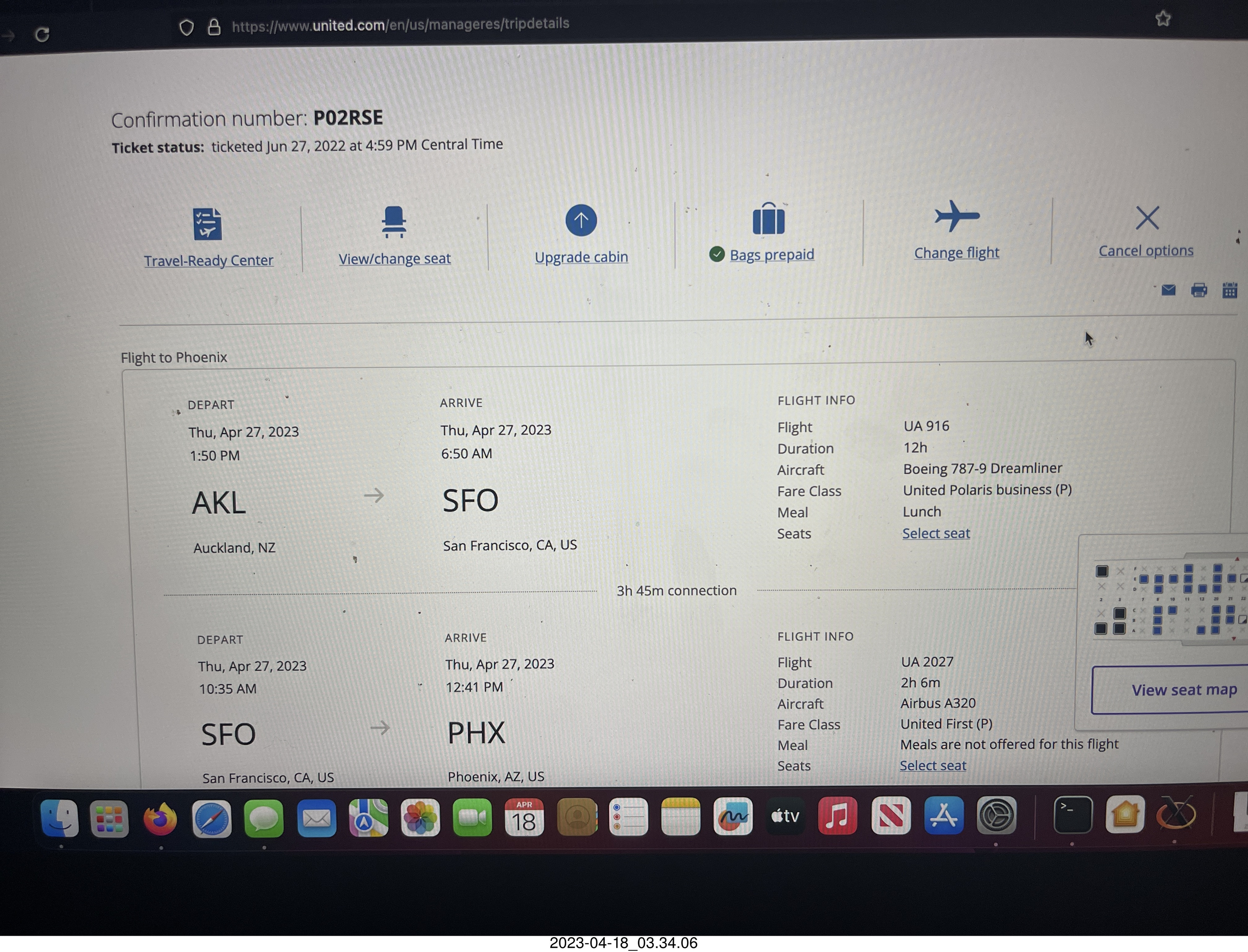
Task: Click the add-to-calendar icon
Action: tap(1229, 291)
